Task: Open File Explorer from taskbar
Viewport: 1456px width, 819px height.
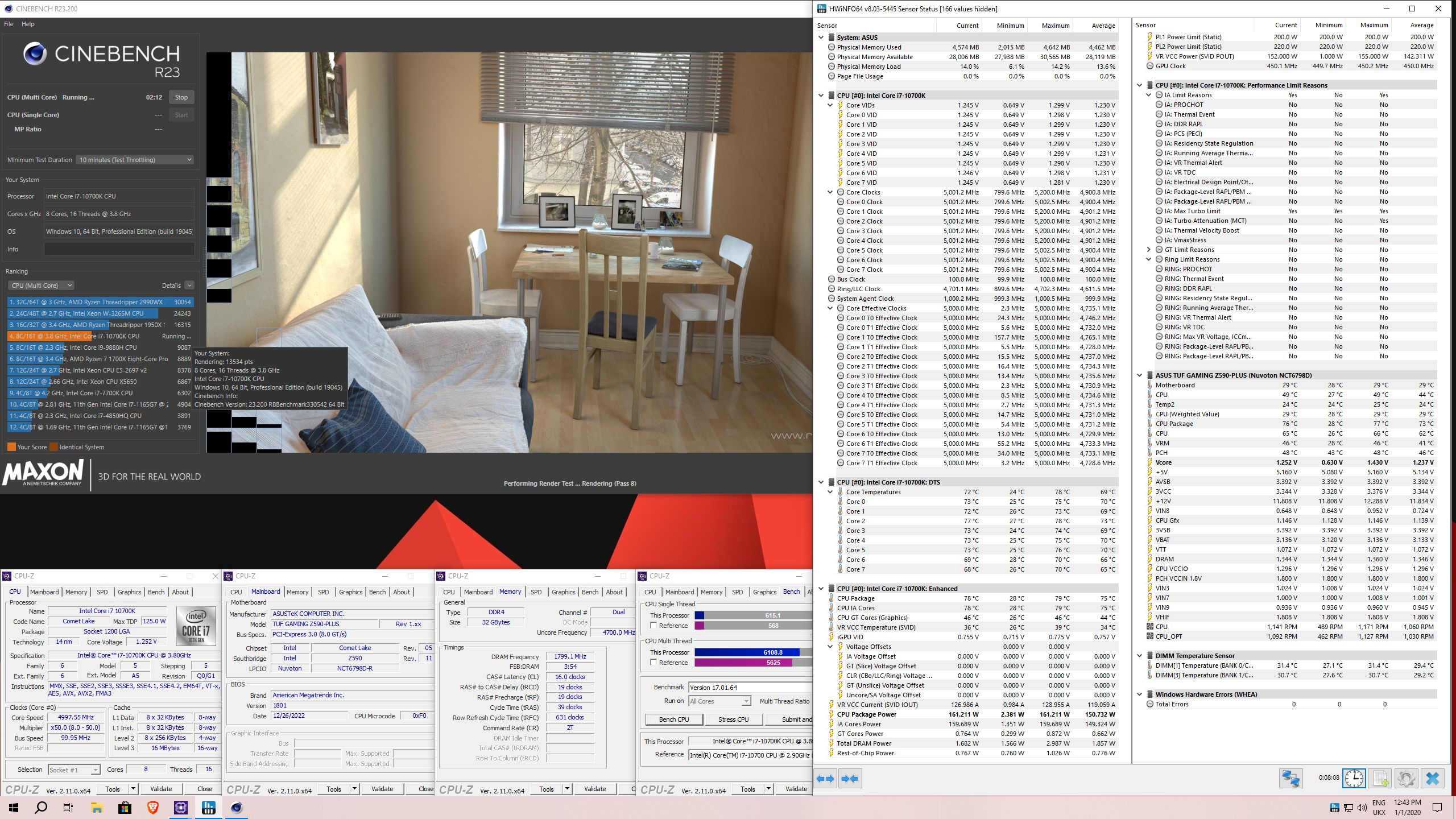Action: point(97,808)
